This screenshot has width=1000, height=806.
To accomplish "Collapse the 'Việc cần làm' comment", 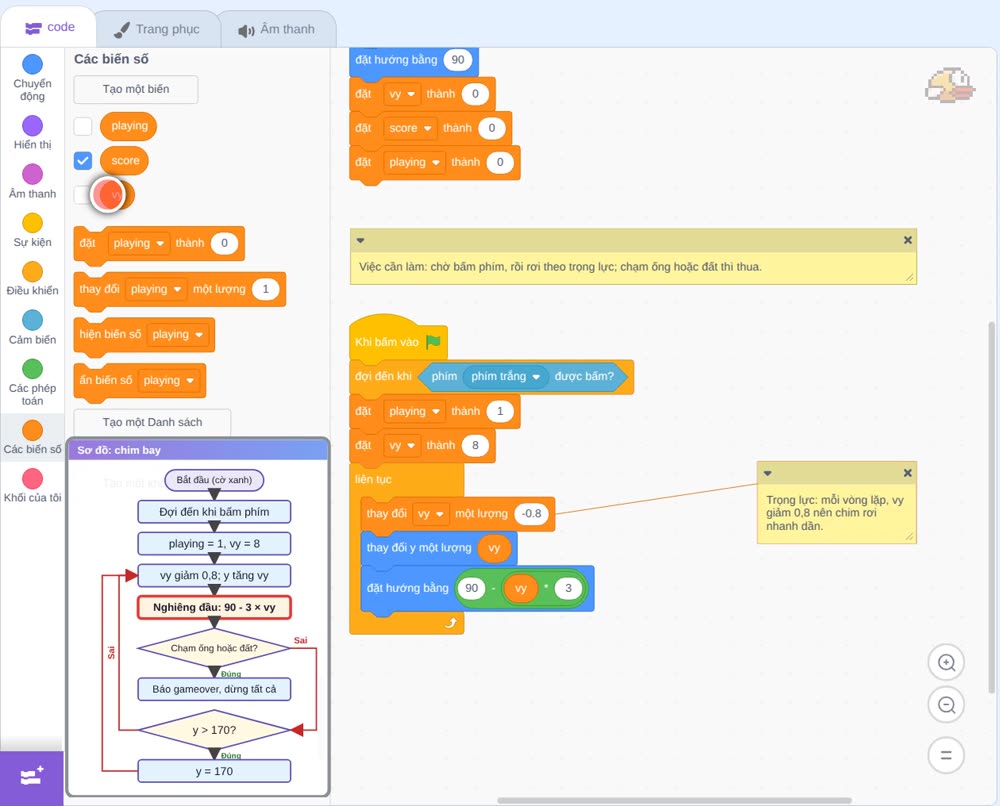I will pos(360,240).
